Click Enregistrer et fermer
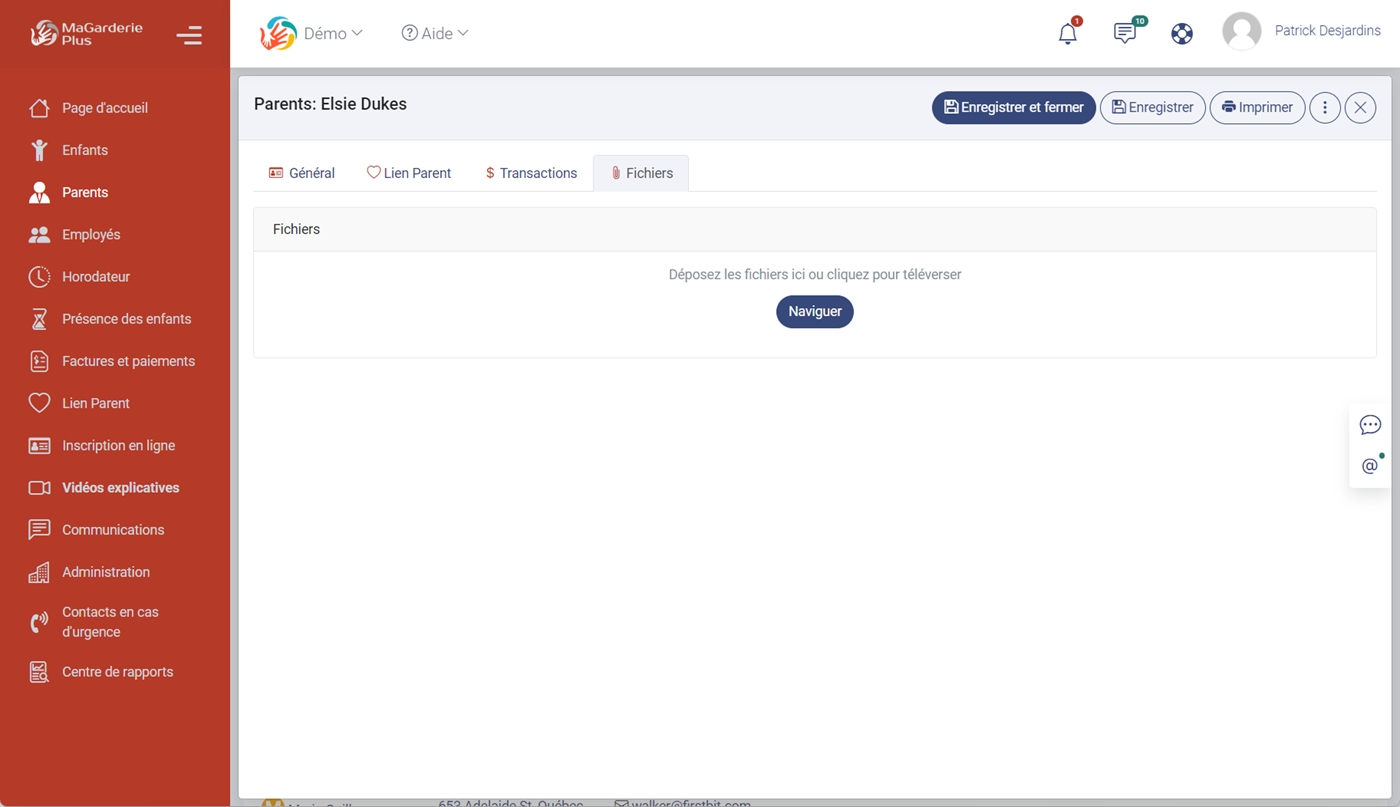 point(1014,108)
